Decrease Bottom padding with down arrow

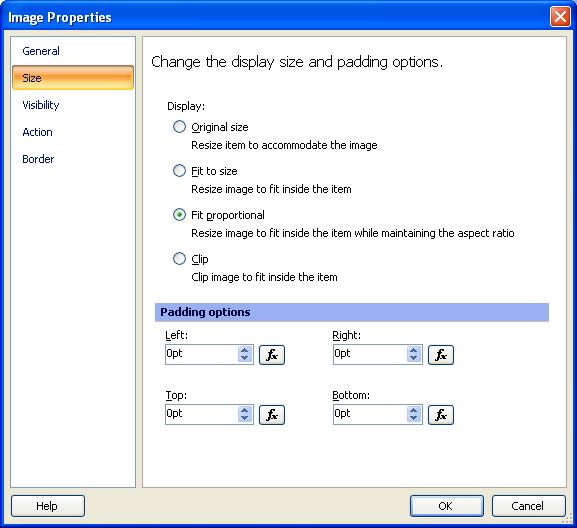[x=414, y=418]
